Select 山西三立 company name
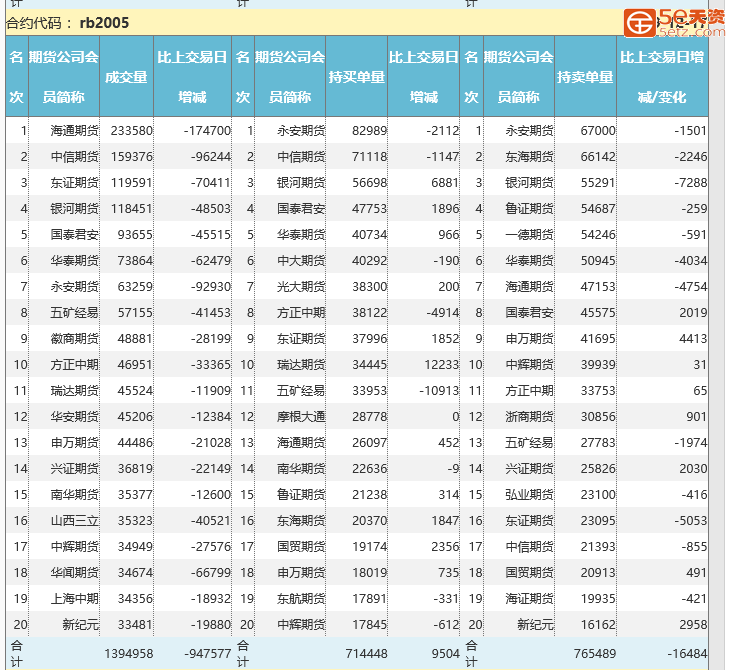 coord(75,520)
